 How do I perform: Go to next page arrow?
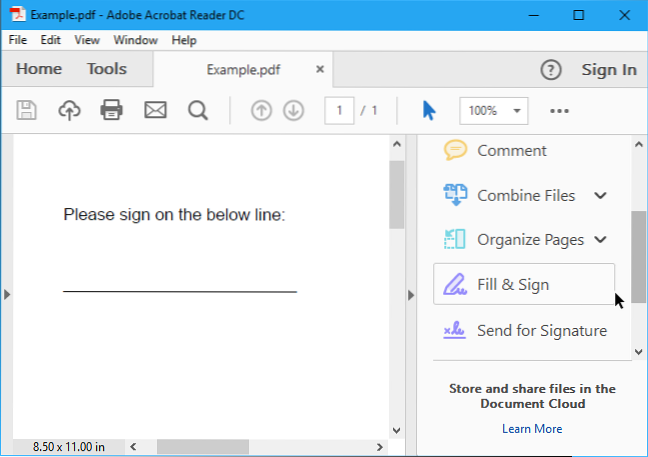(x=293, y=110)
